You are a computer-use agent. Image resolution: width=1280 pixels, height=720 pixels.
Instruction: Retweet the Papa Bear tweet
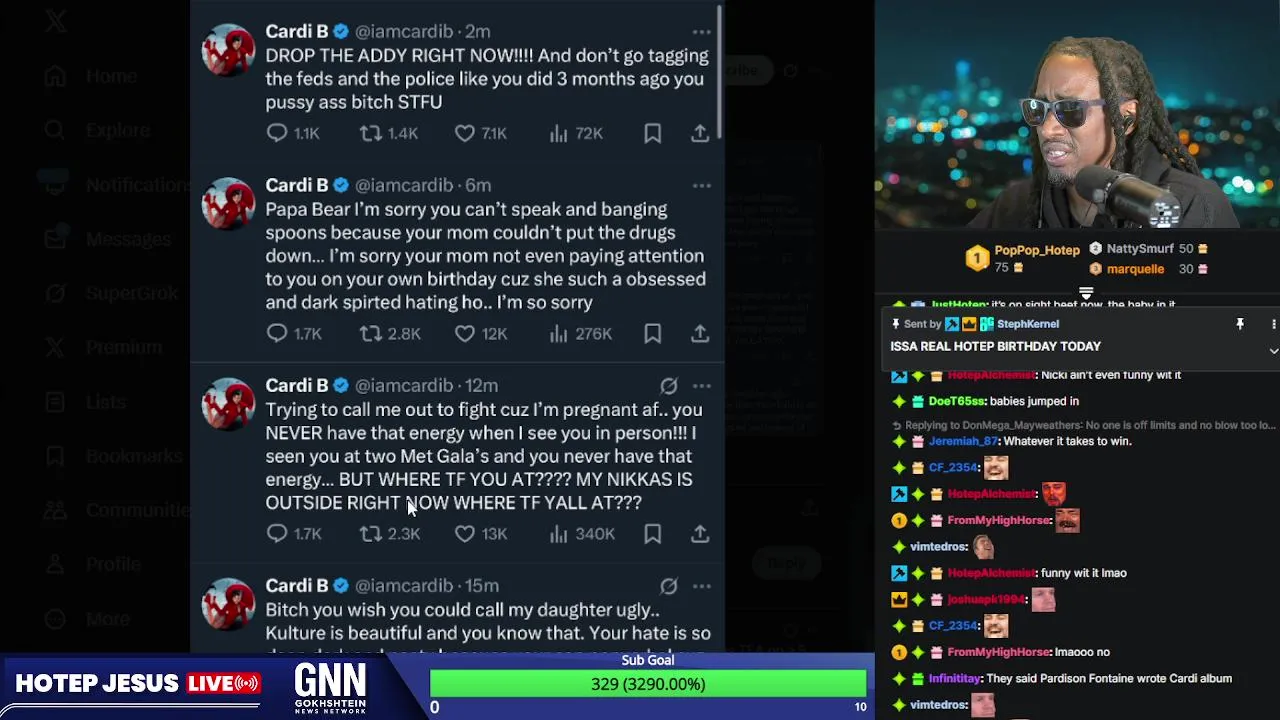[x=371, y=333]
